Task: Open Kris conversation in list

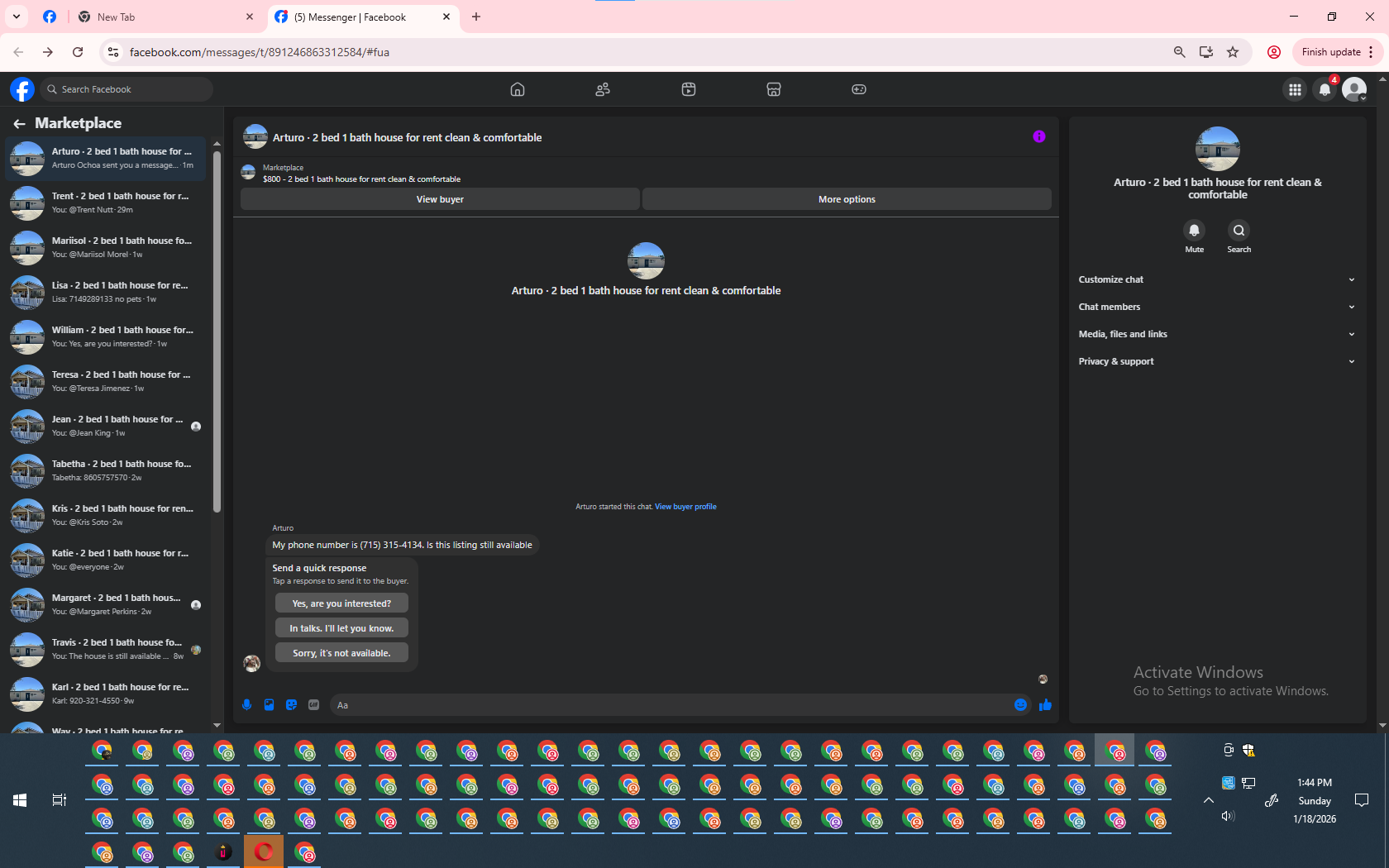Action: pyautogui.click(x=106, y=515)
